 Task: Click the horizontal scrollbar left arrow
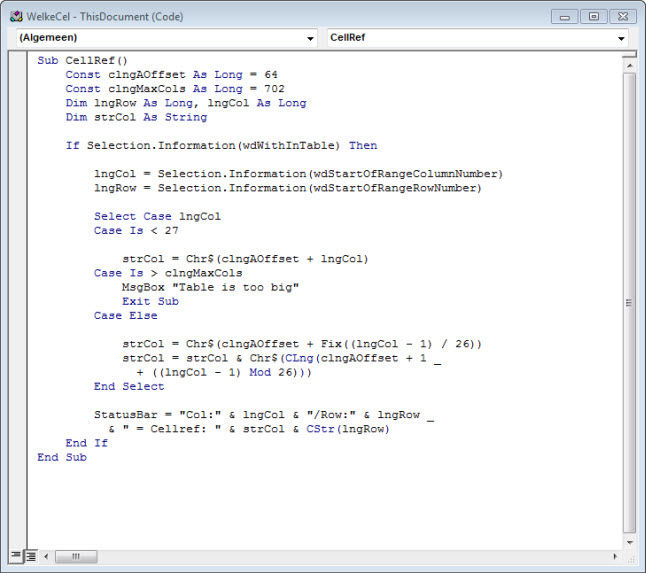pos(46,557)
